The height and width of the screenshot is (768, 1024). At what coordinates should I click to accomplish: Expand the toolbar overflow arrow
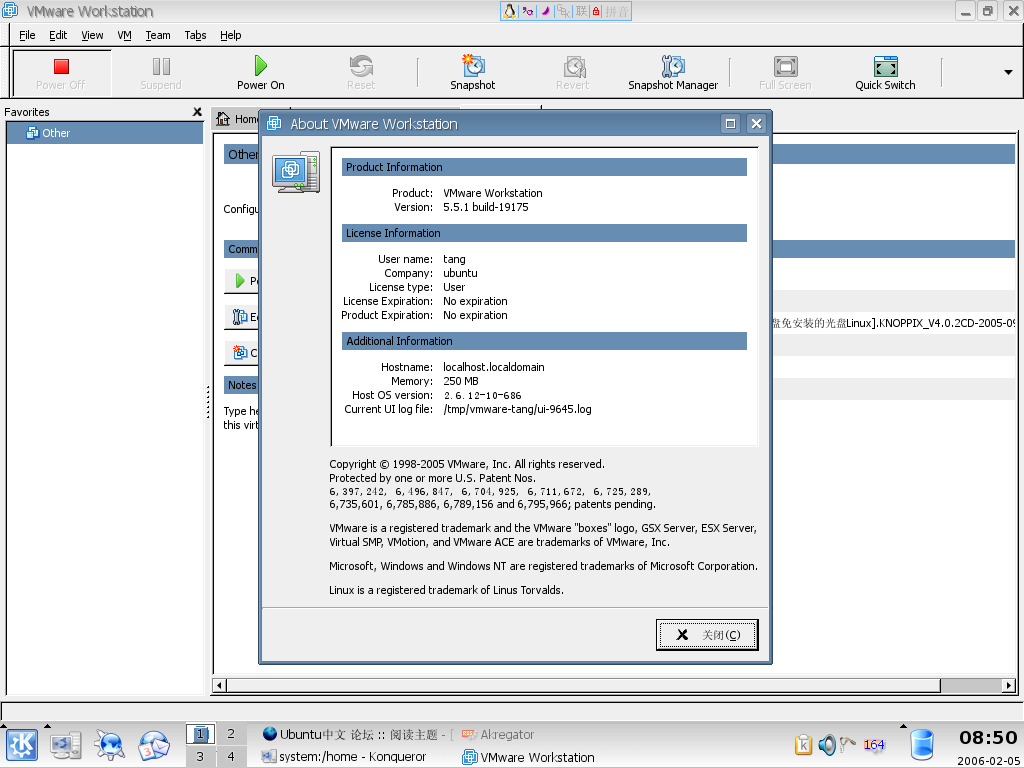(x=1008, y=72)
